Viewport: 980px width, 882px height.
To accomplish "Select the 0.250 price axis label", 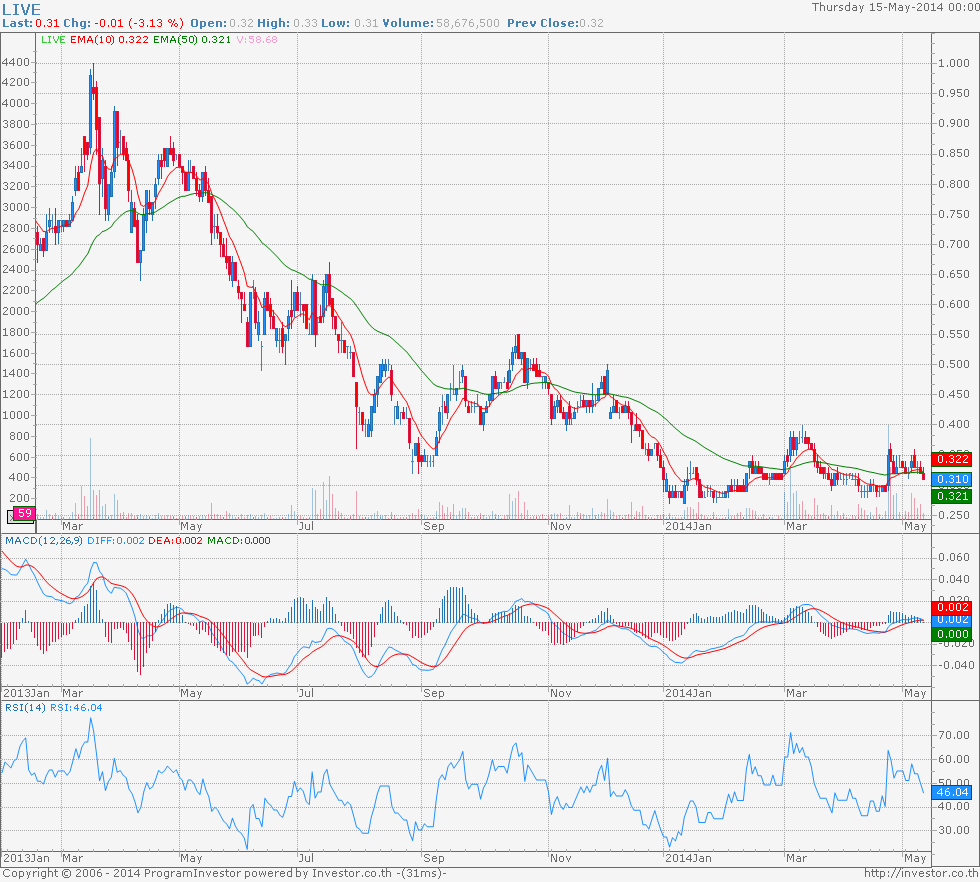I will click(x=954, y=515).
